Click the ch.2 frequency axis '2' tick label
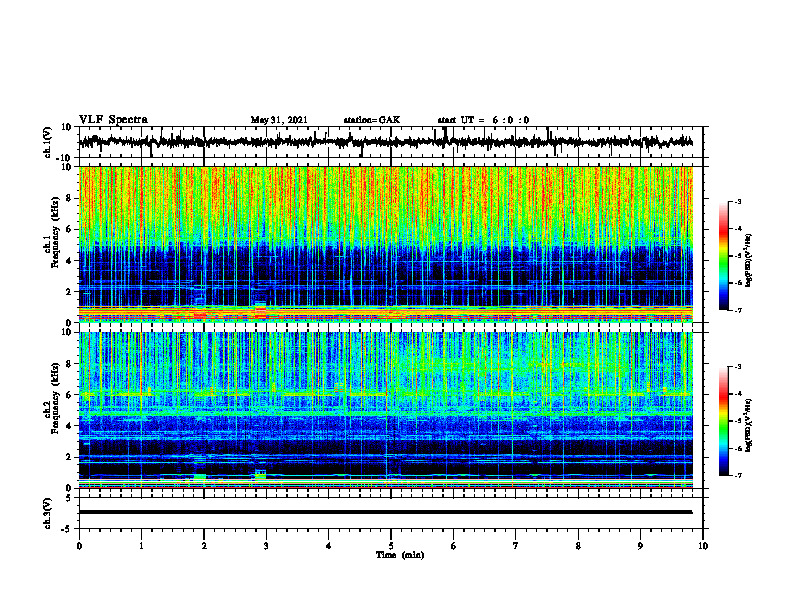Image resolution: width=792 pixels, height=612 pixels. (x=69, y=457)
